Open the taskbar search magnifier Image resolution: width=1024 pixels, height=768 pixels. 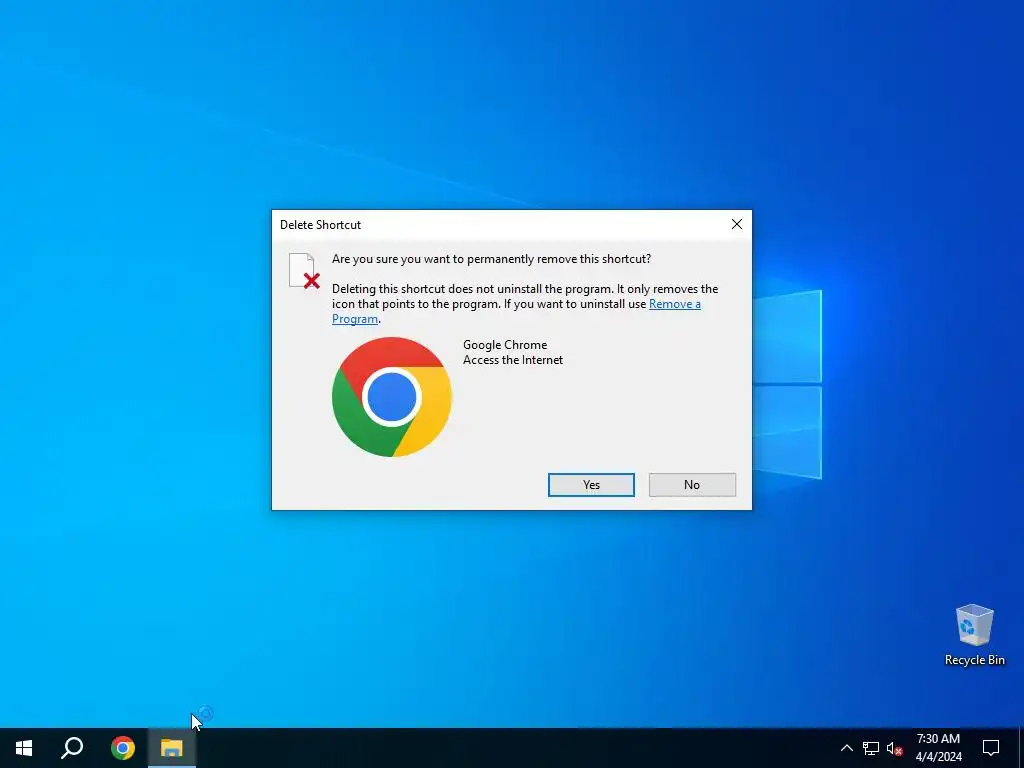72,748
